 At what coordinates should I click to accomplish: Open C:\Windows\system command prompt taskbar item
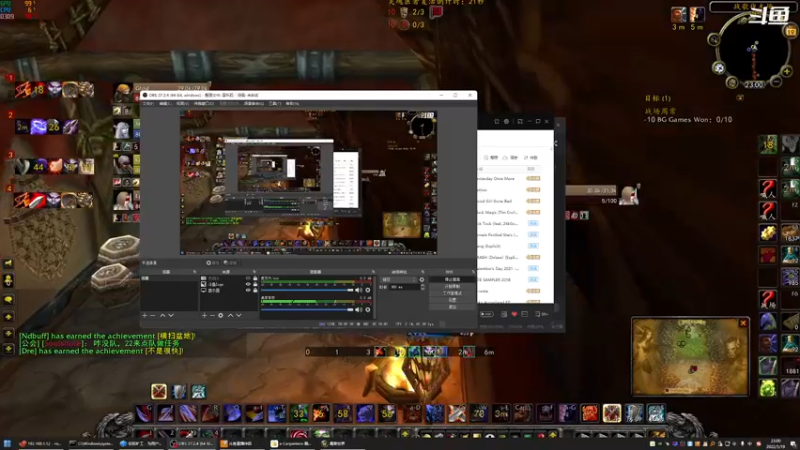click(x=92, y=444)
